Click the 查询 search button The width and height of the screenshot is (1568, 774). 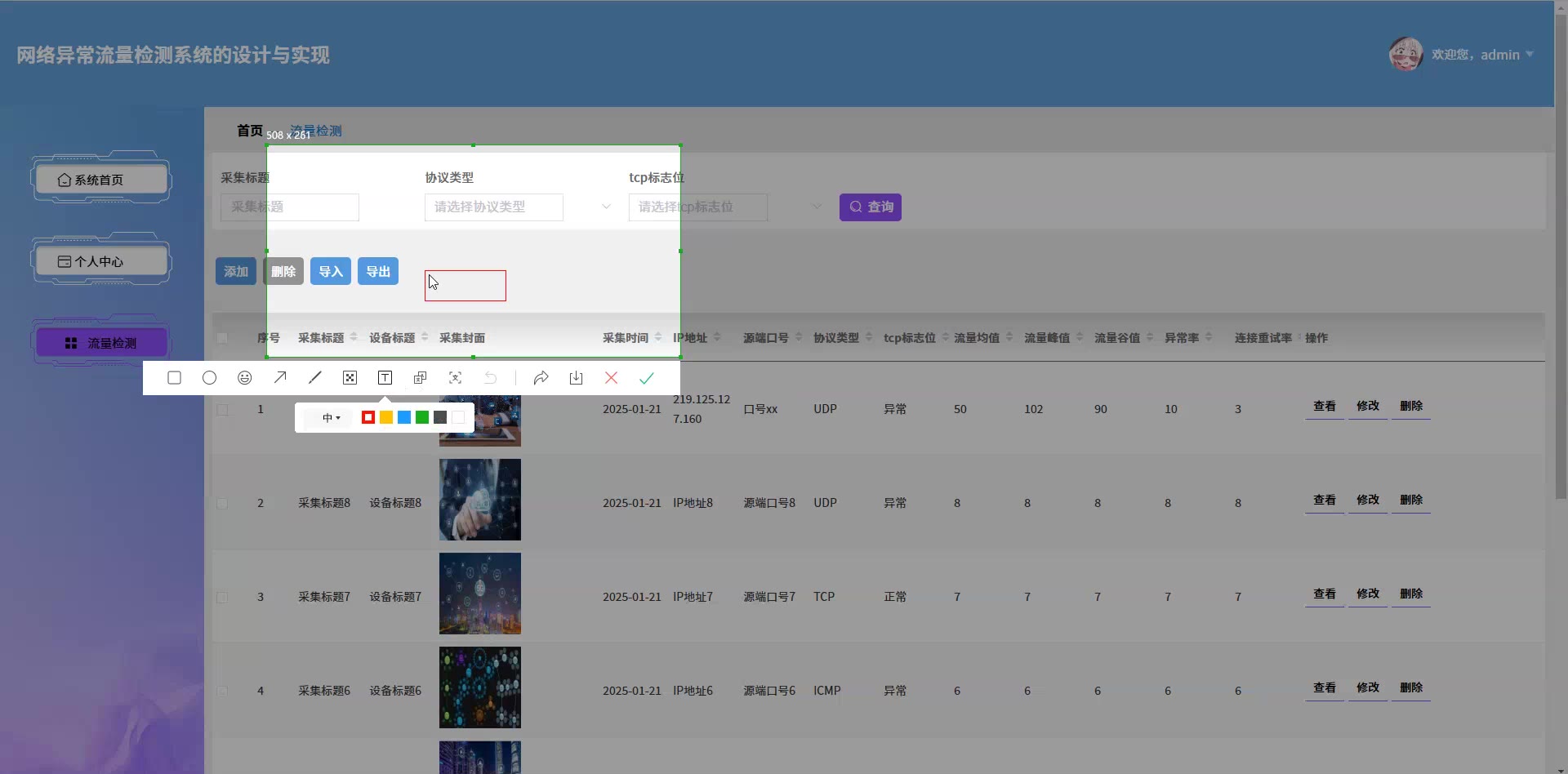click(870, 207)
